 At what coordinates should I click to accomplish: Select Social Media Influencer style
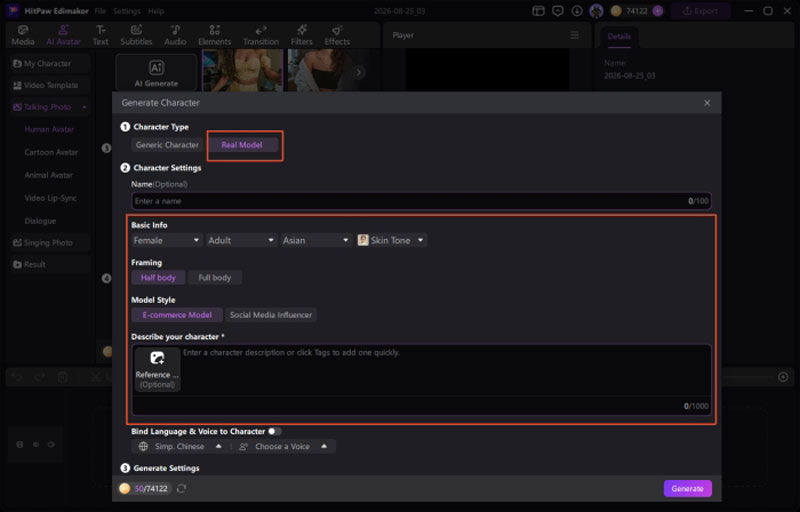click(x=270, y=315)
